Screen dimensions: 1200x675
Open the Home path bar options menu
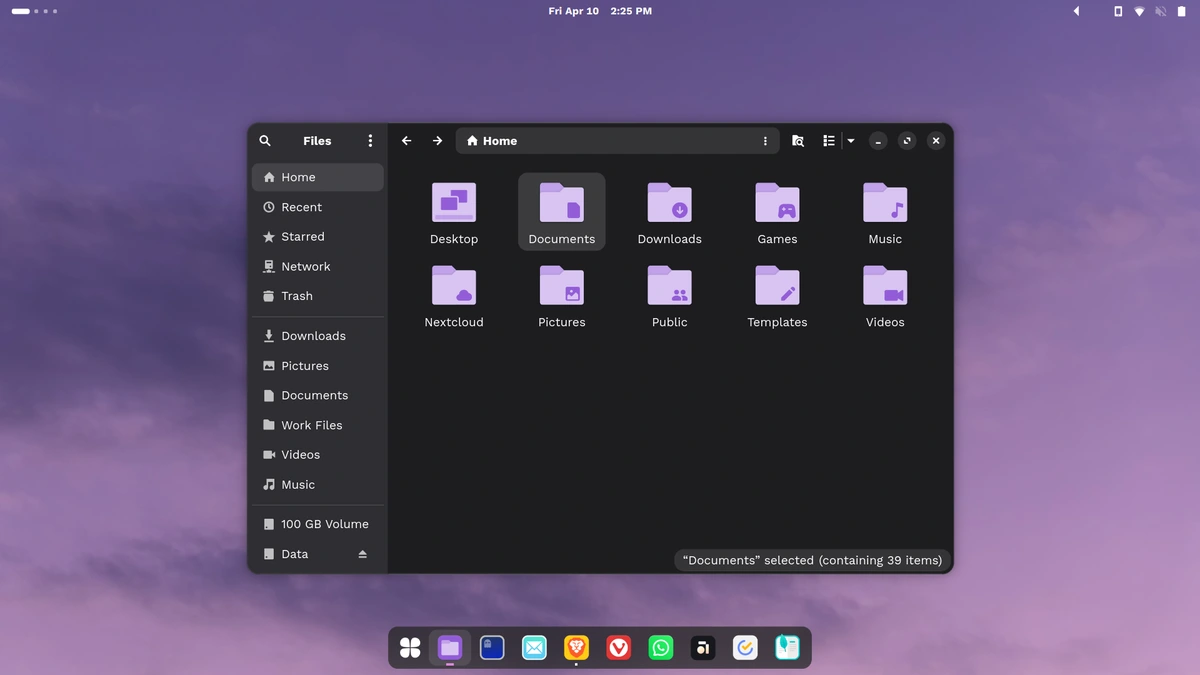[x=765, y=141]
